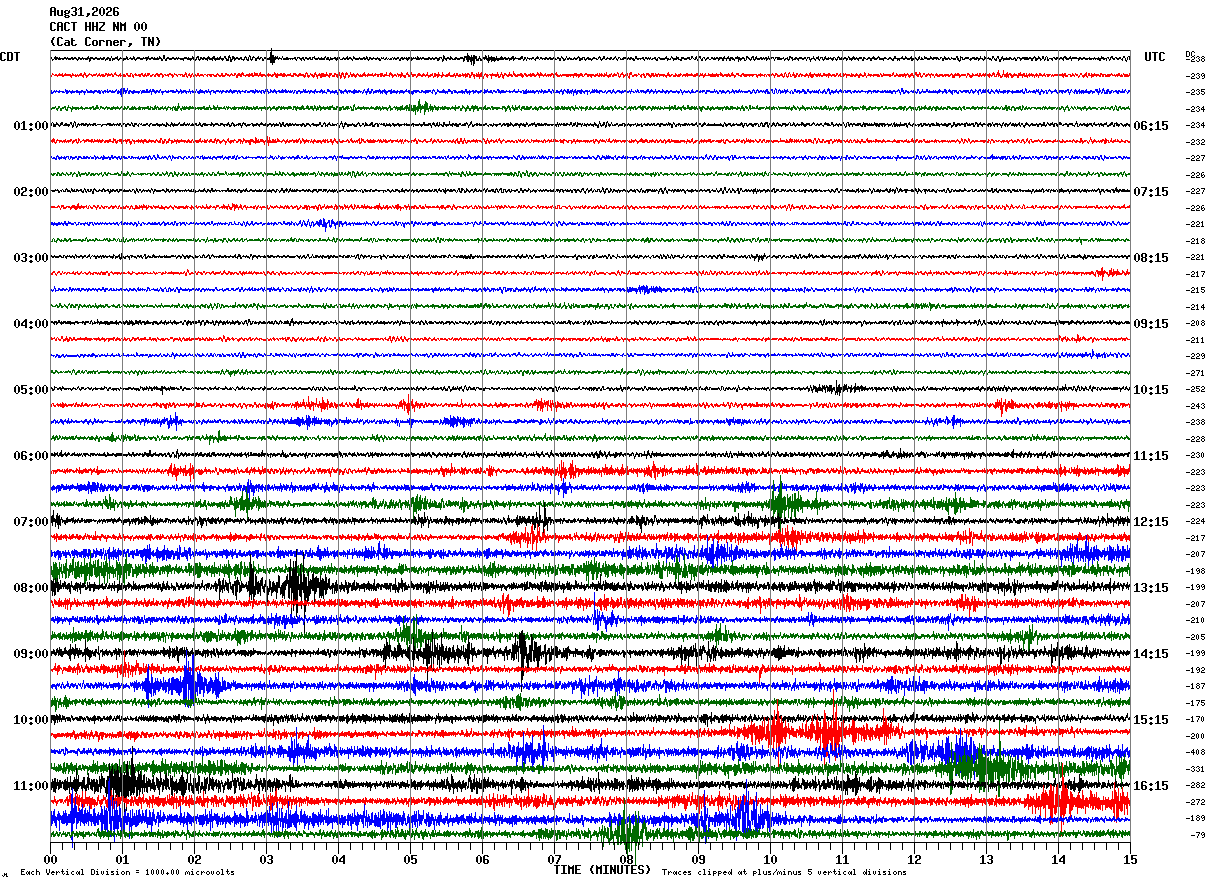Image resolution: width=1210 pixels, height=886 pixels.
Task: Select minute 15 on the time axis
Action: coord(1130,859)
